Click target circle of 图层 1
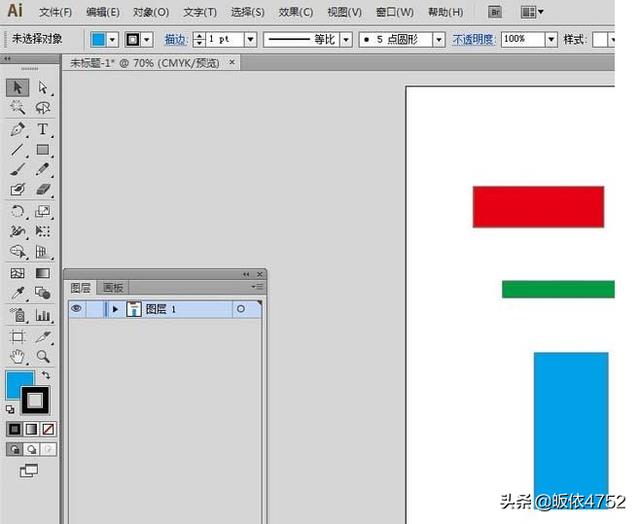The width and height of the screenshot is (640, 524). (241, 309)
